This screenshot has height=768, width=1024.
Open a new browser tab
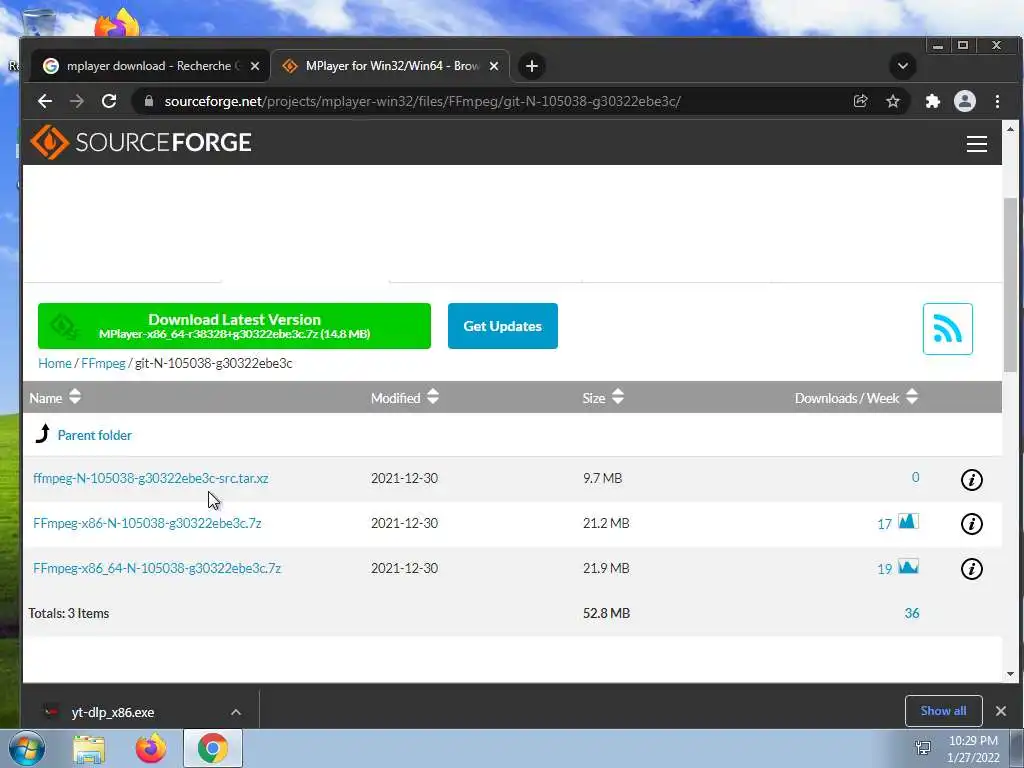[x=532, y=66]
